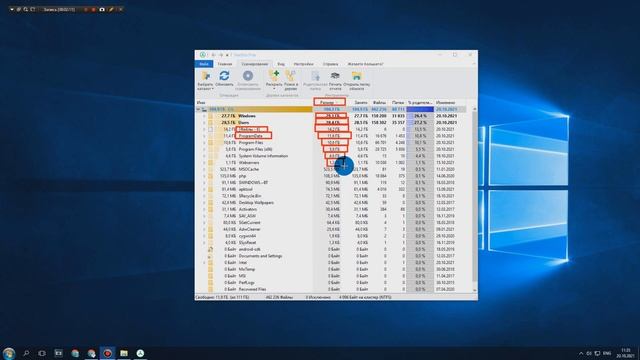
Task: Select the Recovered Files row
Action: click(331, 289)
